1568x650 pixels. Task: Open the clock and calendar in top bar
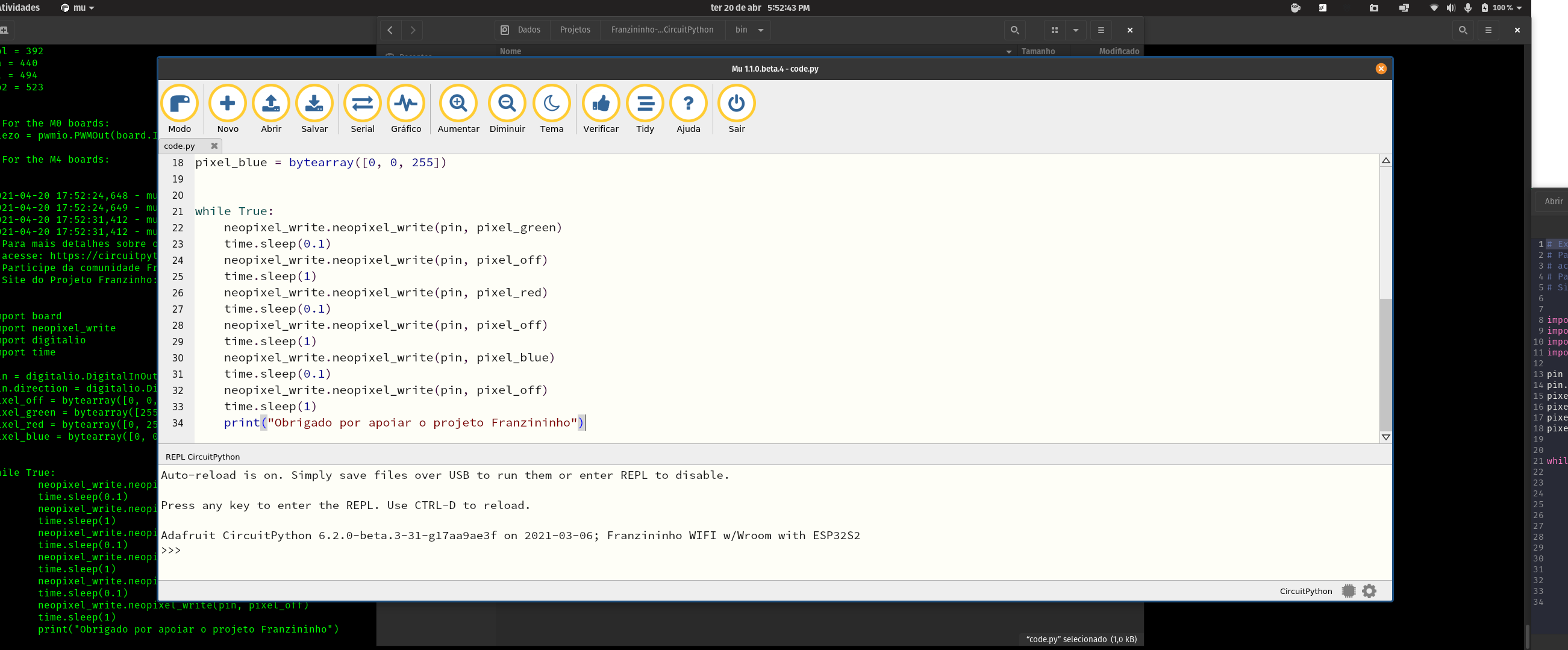pyautogui.click(x=760, y=8)
